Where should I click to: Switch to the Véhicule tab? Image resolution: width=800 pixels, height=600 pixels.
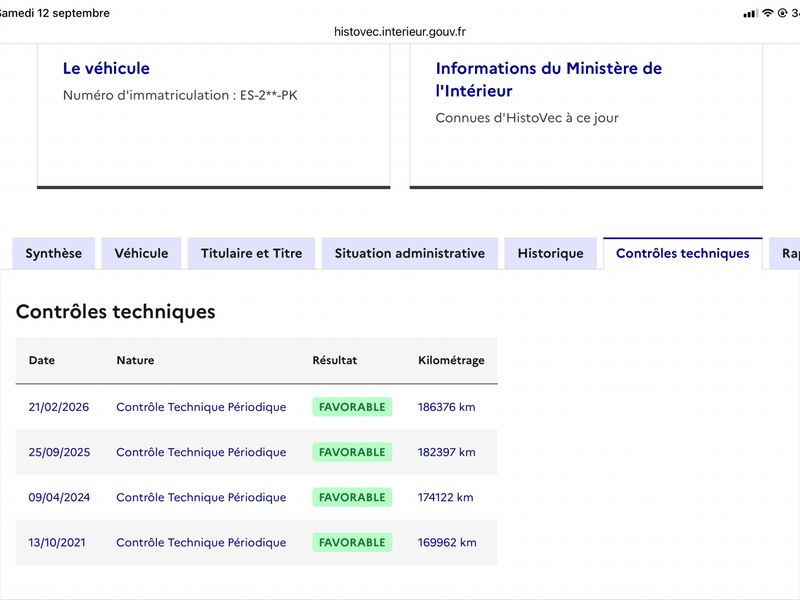coord(141,254)
